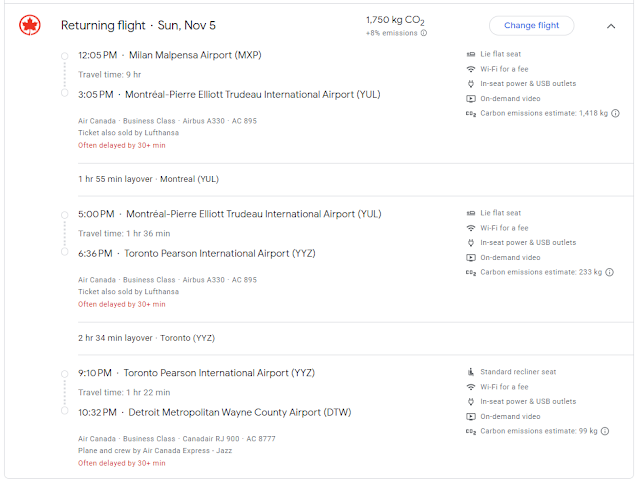Viewport: 640px width, 484px height.
Task: Click 'Often delayed' warning under Milan–Montreal flight
Action: pos(122,145)
